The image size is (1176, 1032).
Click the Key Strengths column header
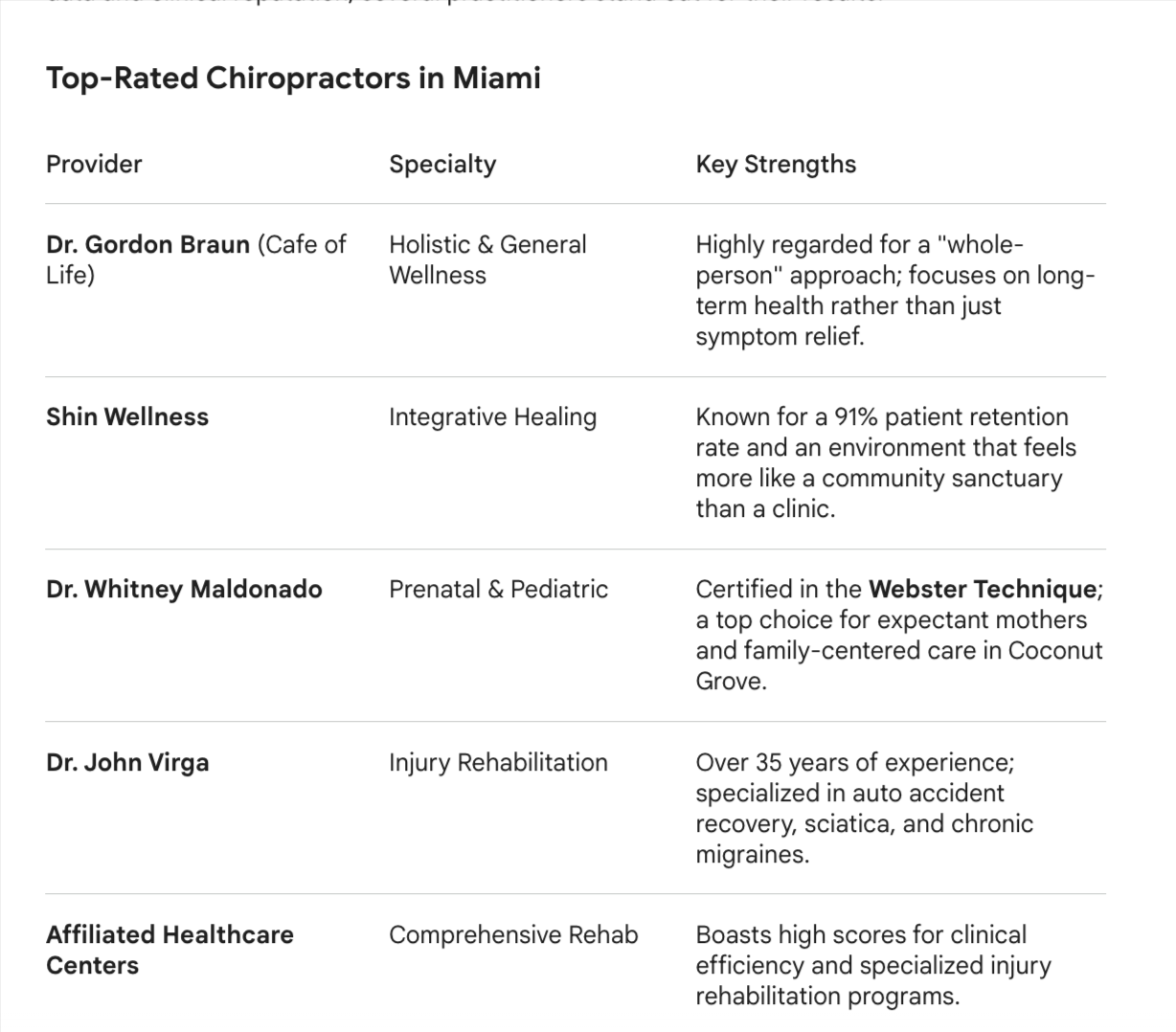point(776,164)
